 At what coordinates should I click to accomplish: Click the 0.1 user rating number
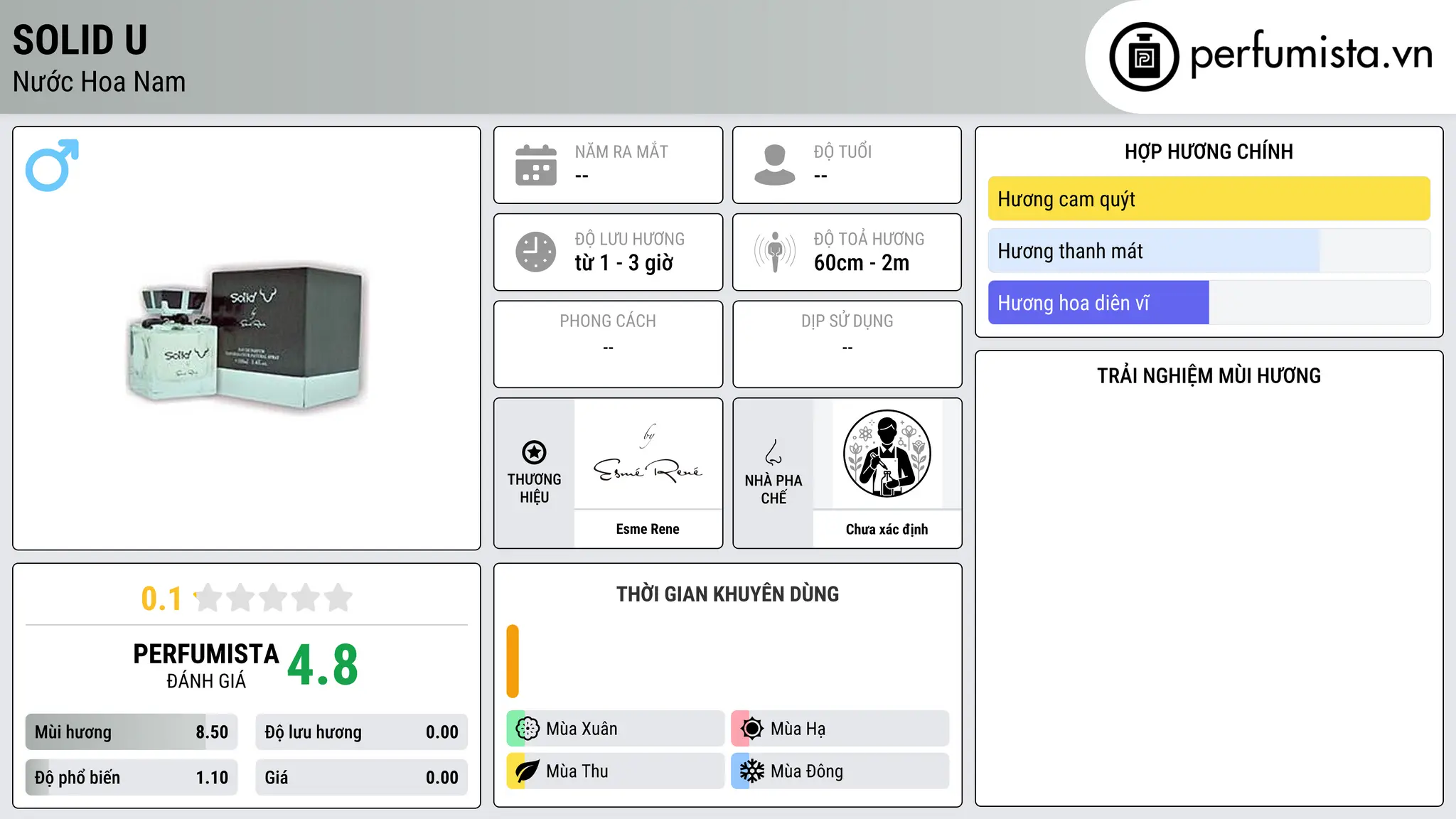[161, 599]
